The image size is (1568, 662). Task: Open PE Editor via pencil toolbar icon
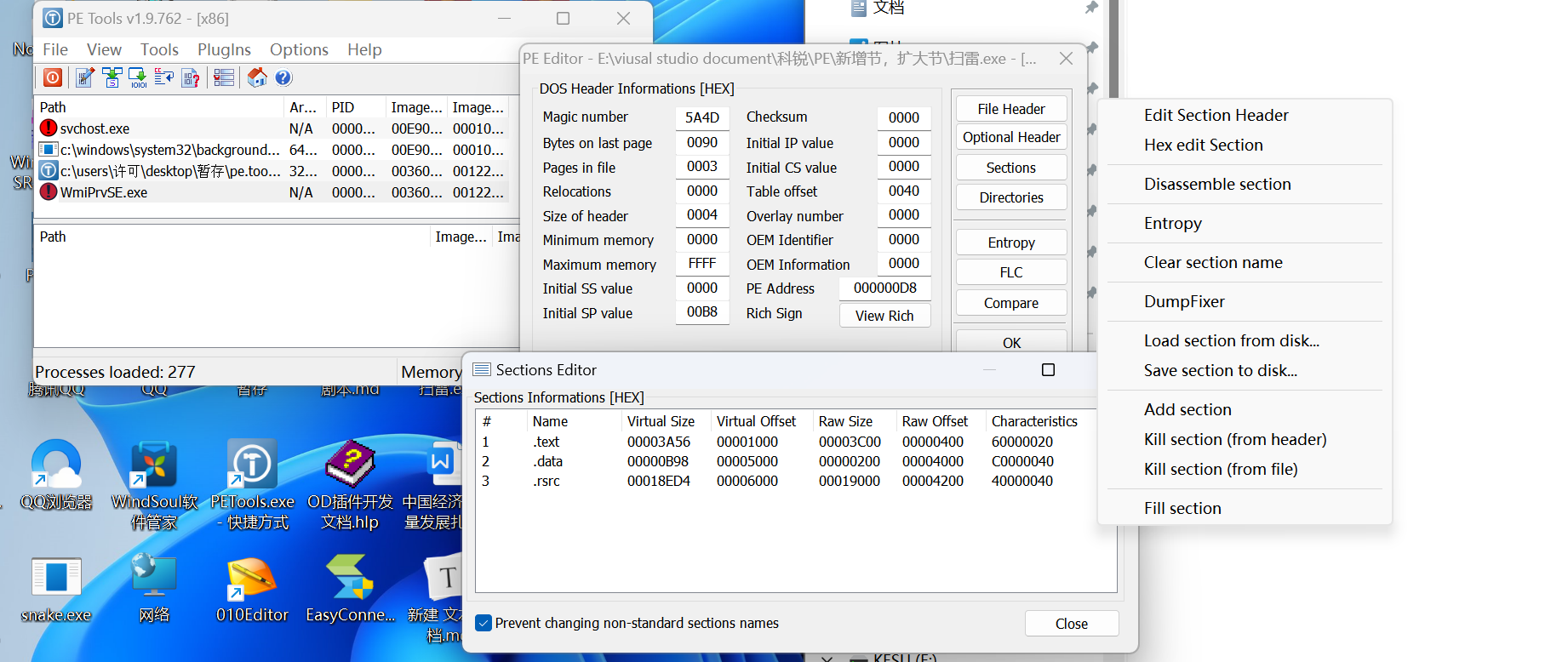[x=85, y=78]
